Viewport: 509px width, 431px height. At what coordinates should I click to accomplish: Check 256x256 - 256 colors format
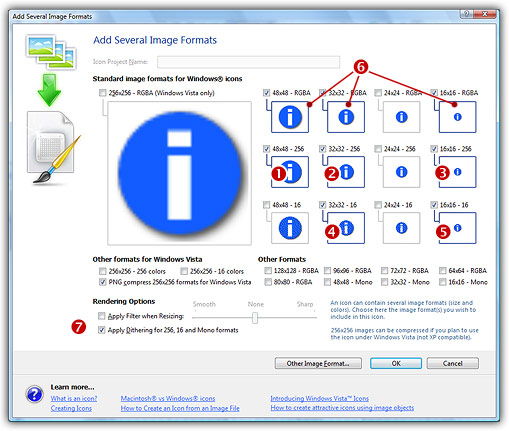coord(102,271)
